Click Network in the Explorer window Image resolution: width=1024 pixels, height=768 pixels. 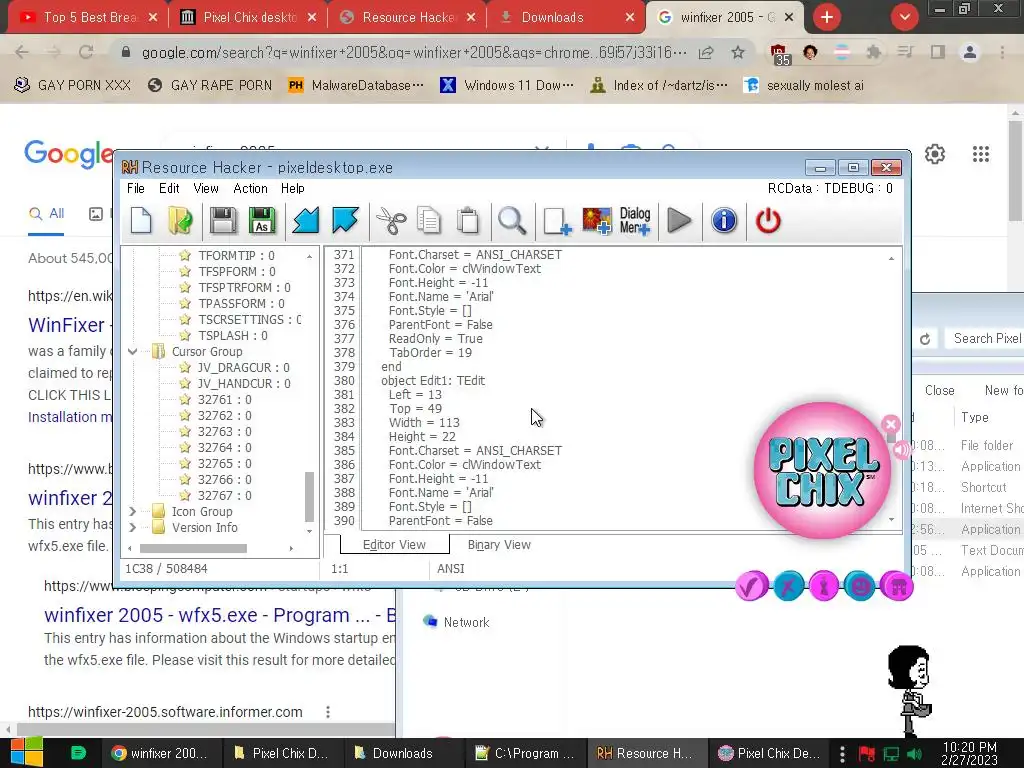[x=466, y=622]
